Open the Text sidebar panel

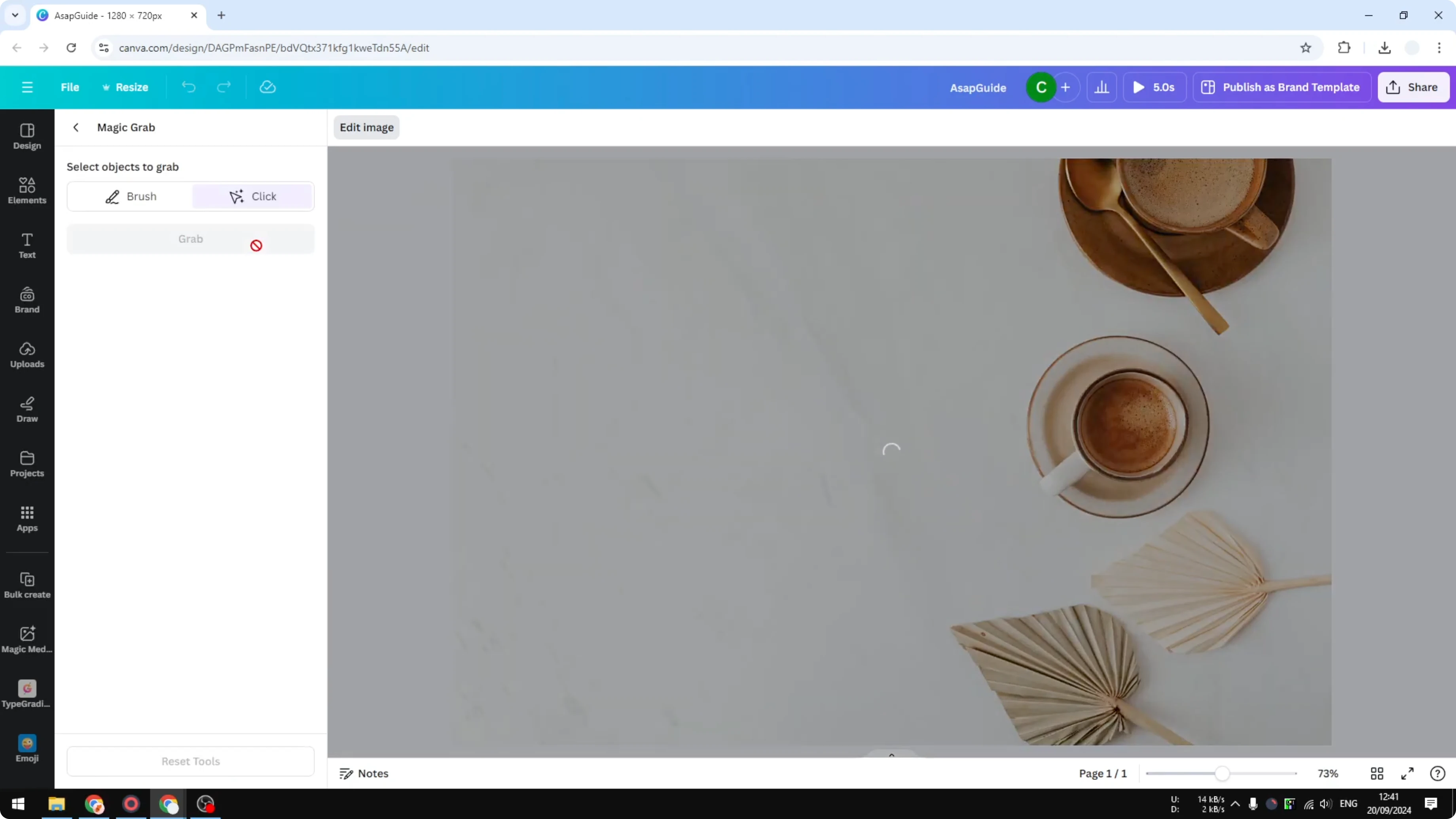coord(27,246)
